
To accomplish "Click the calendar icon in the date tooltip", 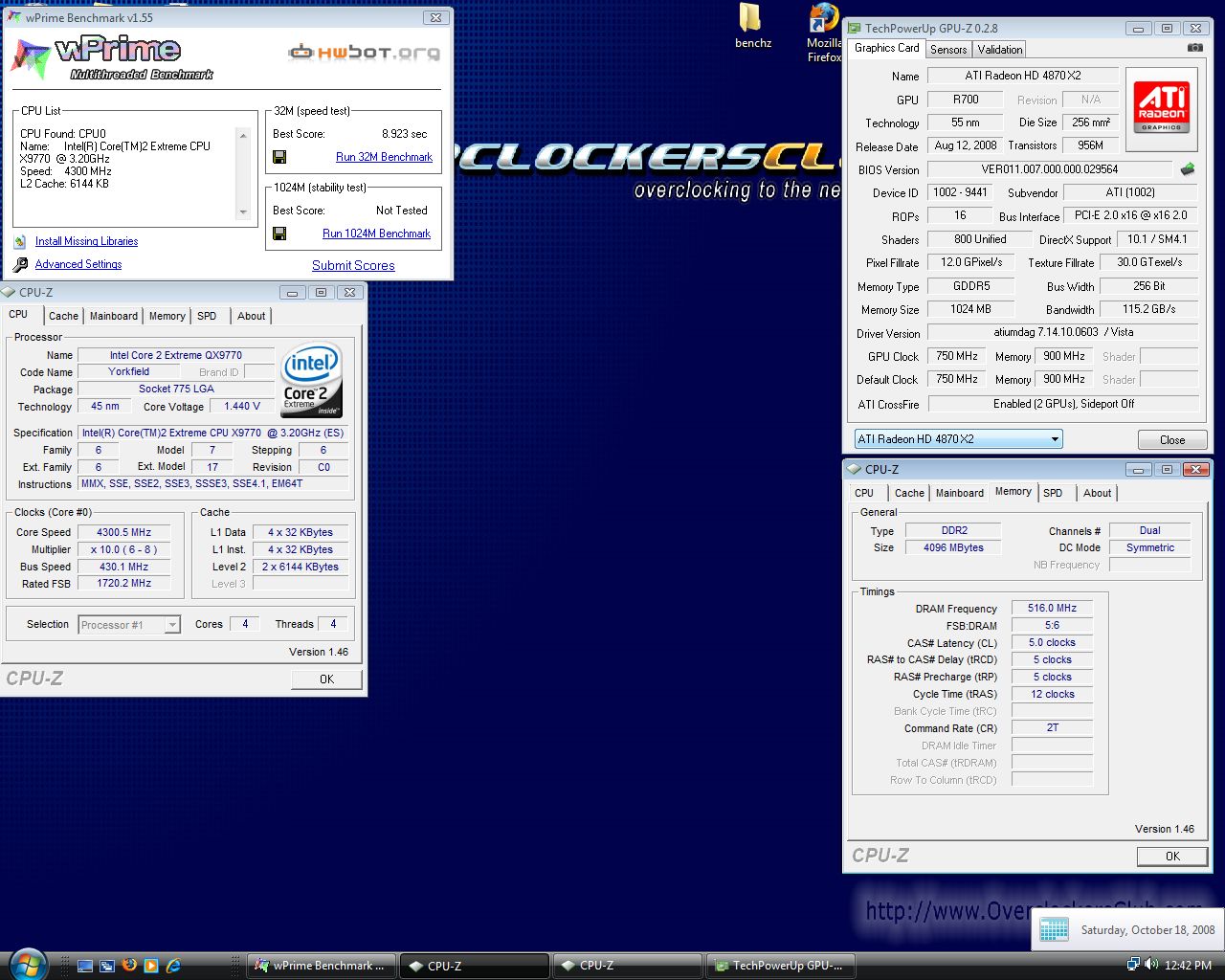I will pos(1054,929).
